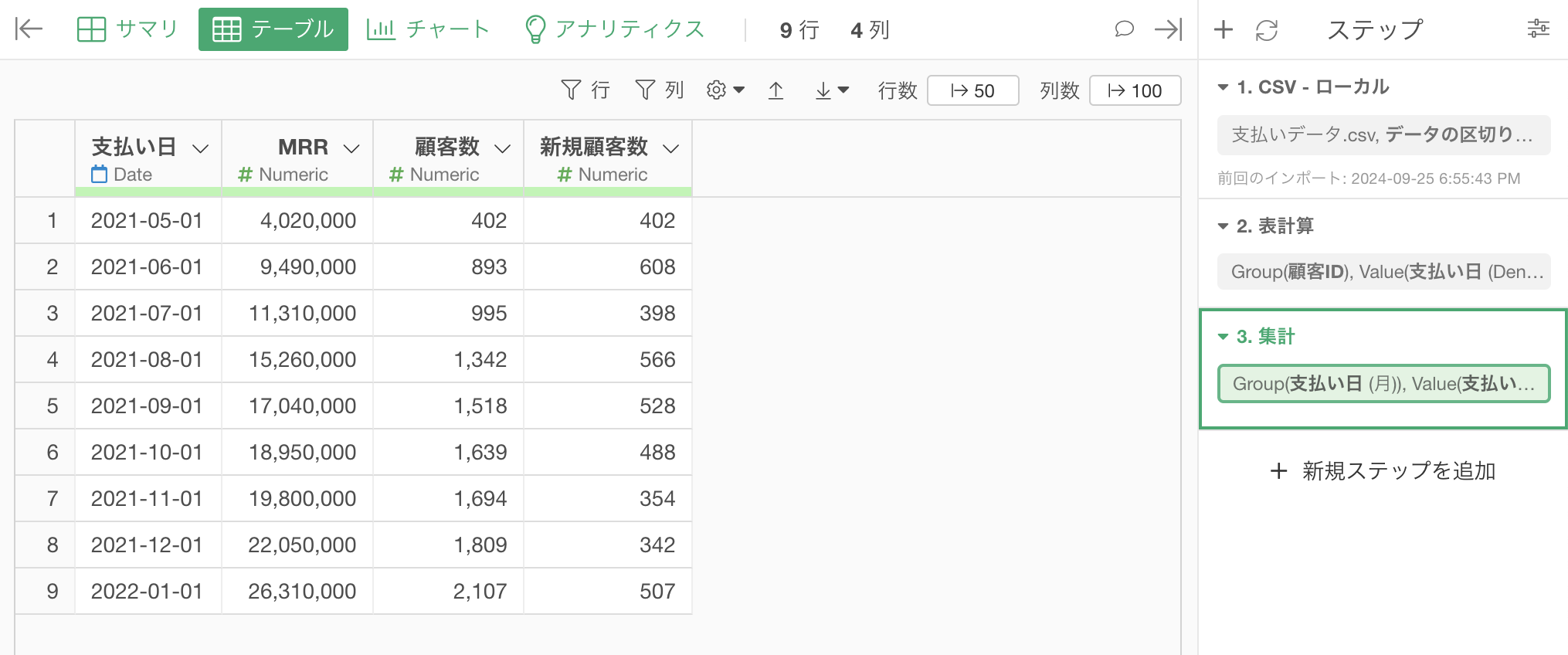Select the MRR cell 9,490,000
The height and width of the screenshot is (655, 1568).
tap(297, 266)
